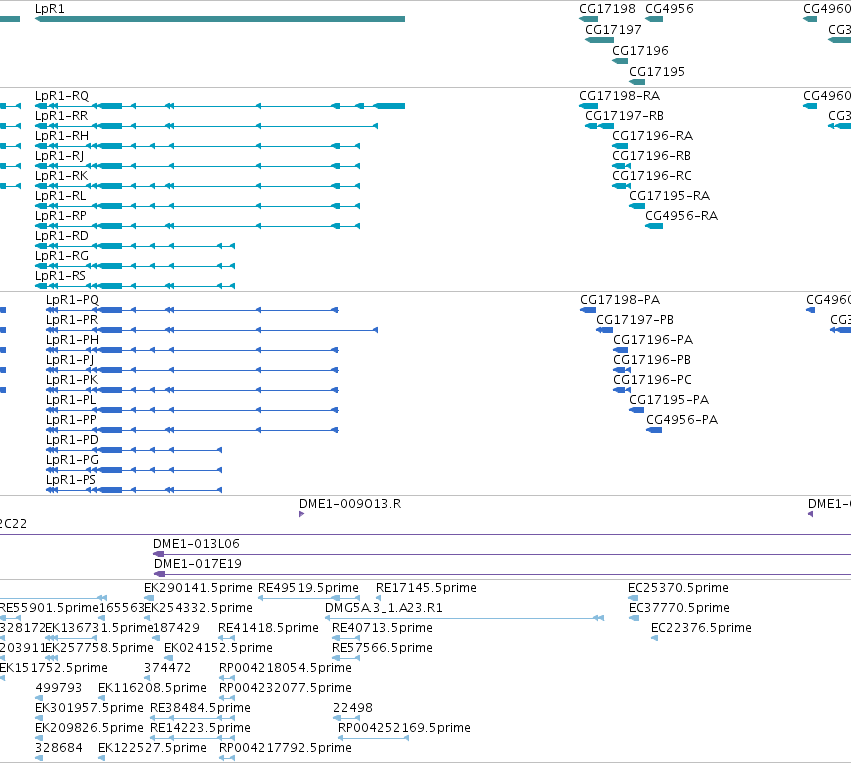851x763 pixels.
Task: Select the RP004252169.5prime label
Action: click(404, 728)
